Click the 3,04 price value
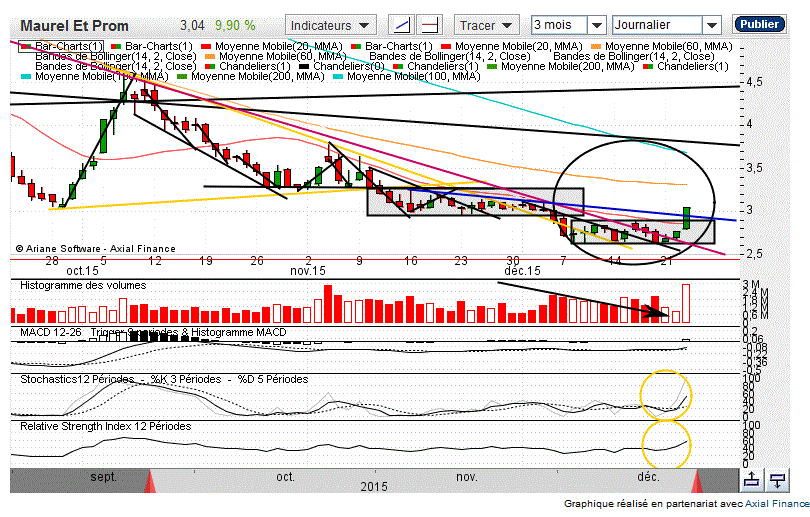 pyautogui.click(x=192, y=25)
